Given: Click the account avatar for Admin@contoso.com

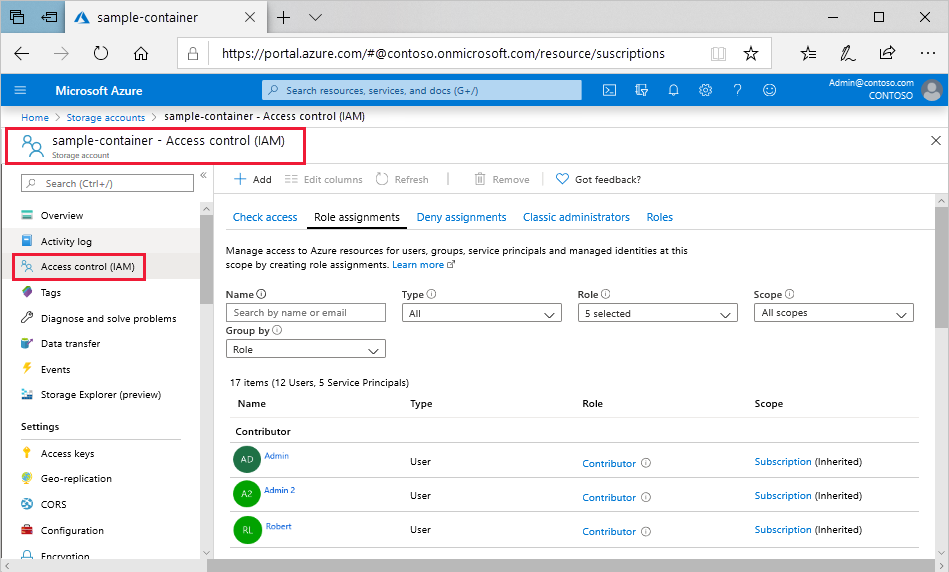Looking at the screenshot, I should (x=931, y=90).
